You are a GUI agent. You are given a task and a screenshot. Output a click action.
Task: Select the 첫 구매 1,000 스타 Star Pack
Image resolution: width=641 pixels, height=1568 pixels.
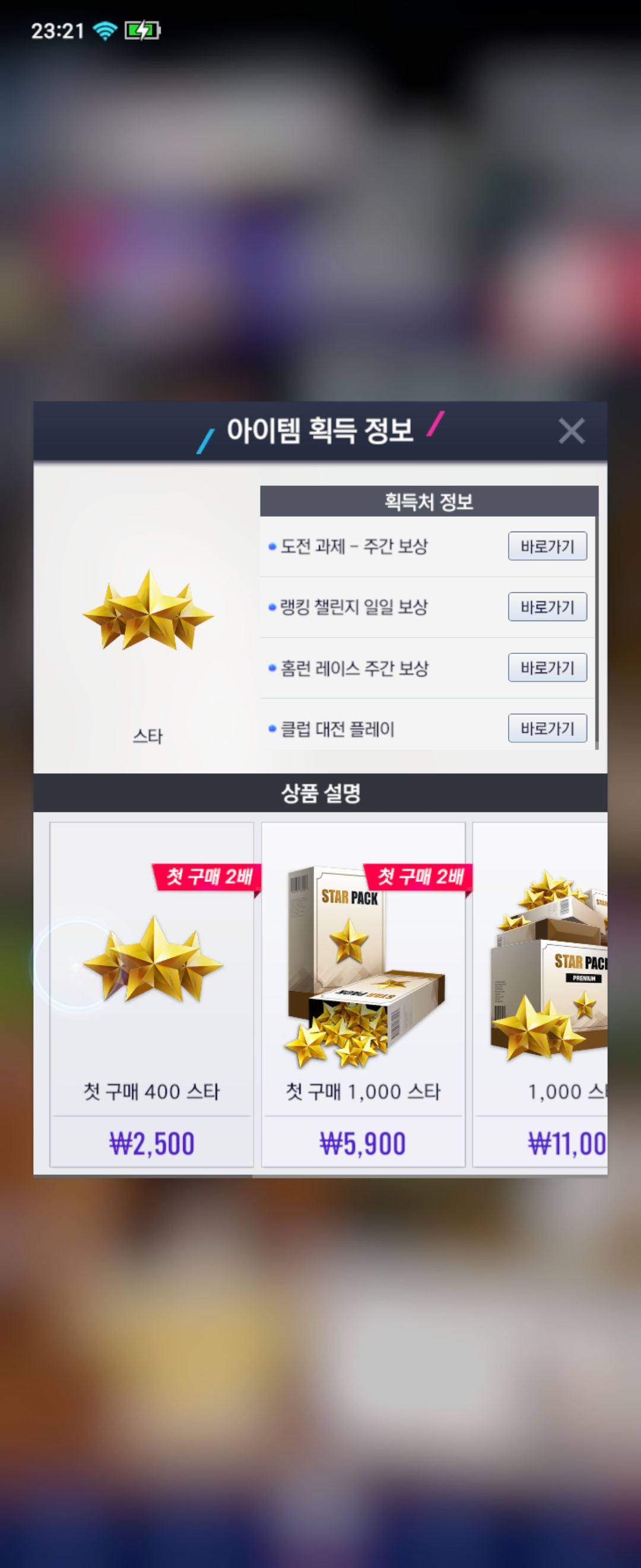(363, 995)
